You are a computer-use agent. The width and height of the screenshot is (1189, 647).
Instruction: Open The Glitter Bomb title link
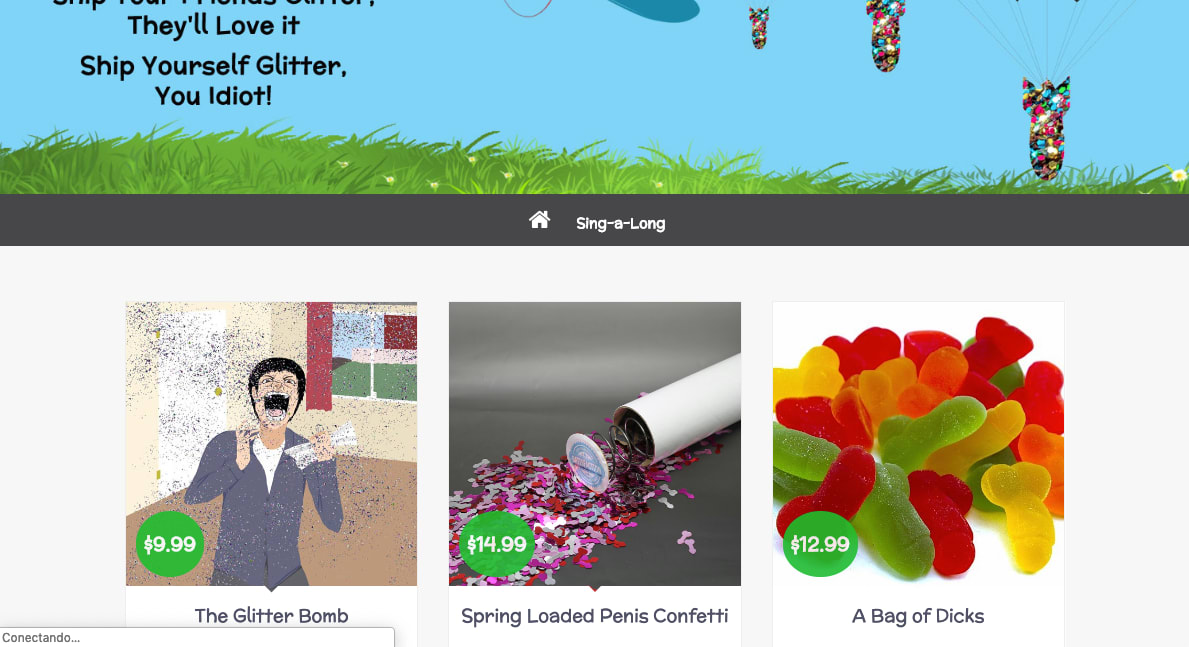pos(271,616)
